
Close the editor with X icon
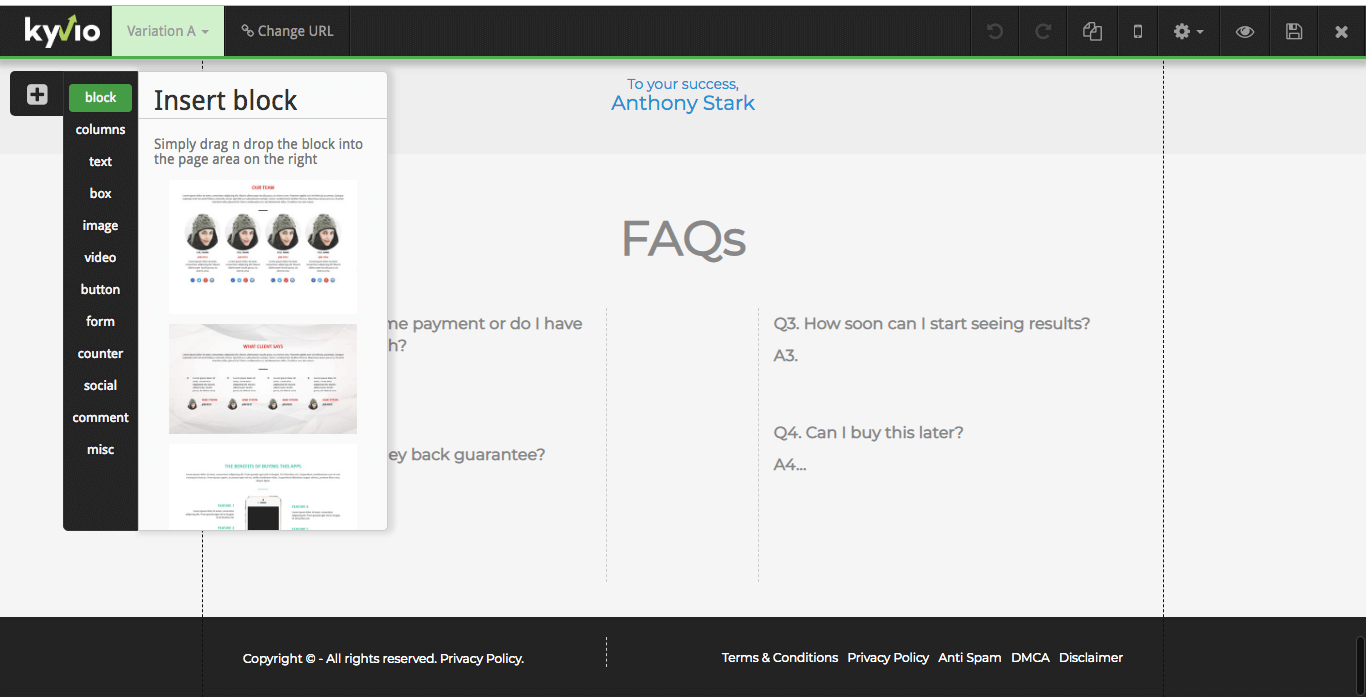coord(1342,31)
